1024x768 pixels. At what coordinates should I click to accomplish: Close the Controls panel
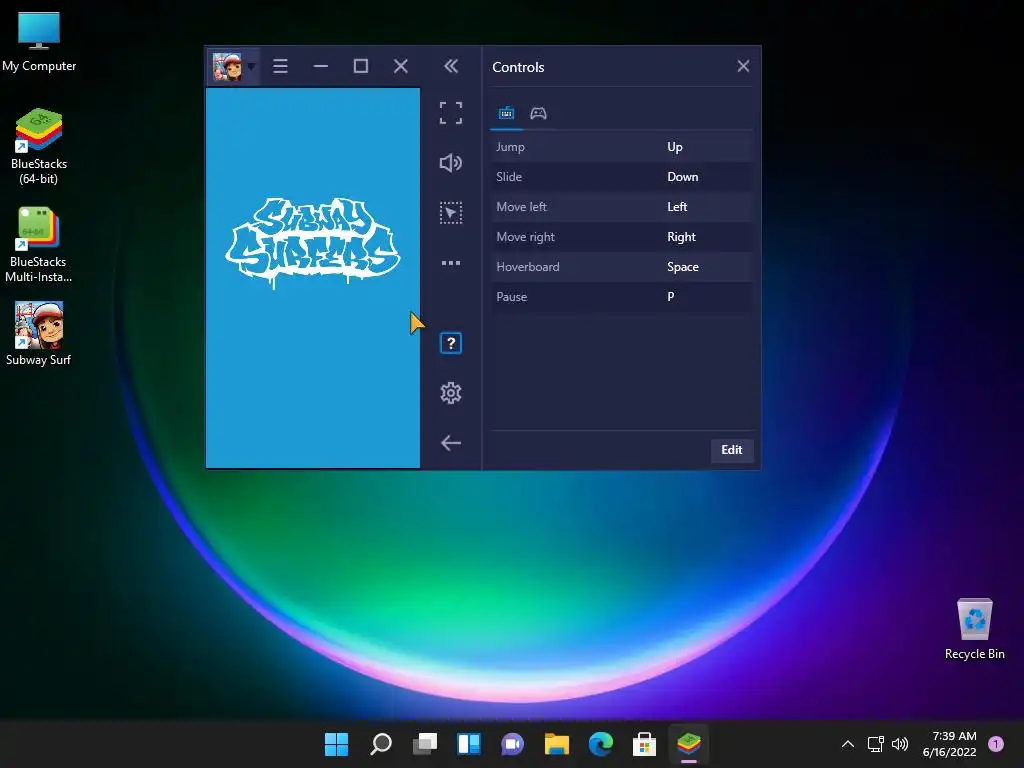click(743, 66)
